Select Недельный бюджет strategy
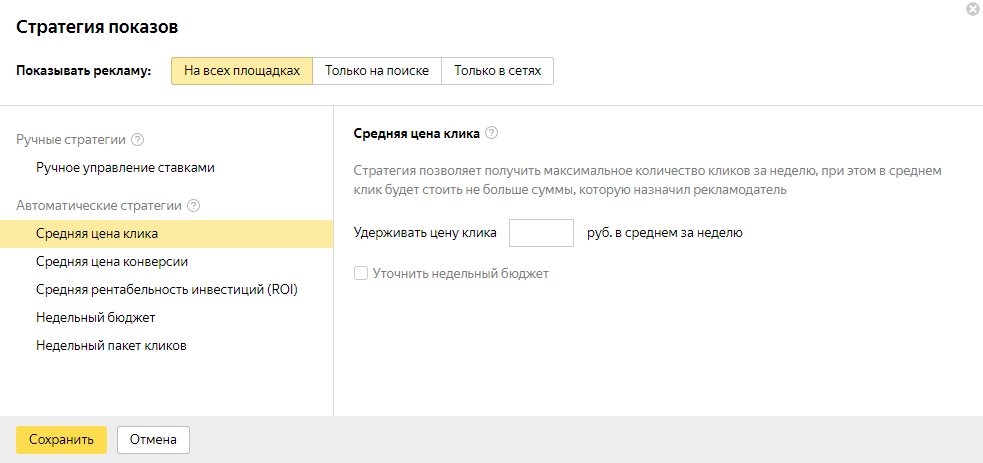Viewport: 983px width, 463px height. click(95, 318)
